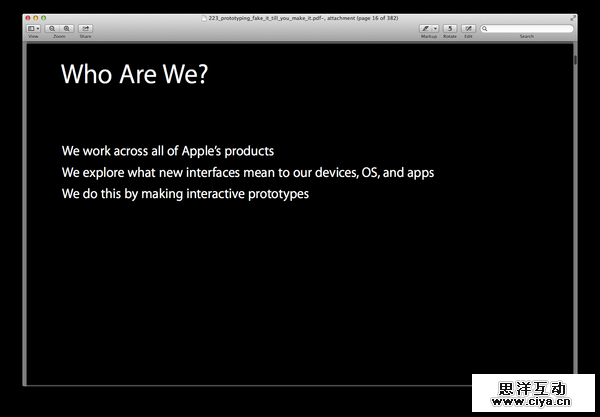600x417 pixels.
Task: Expand the Markup tool dropdown arrow
Action: point(435,29)
